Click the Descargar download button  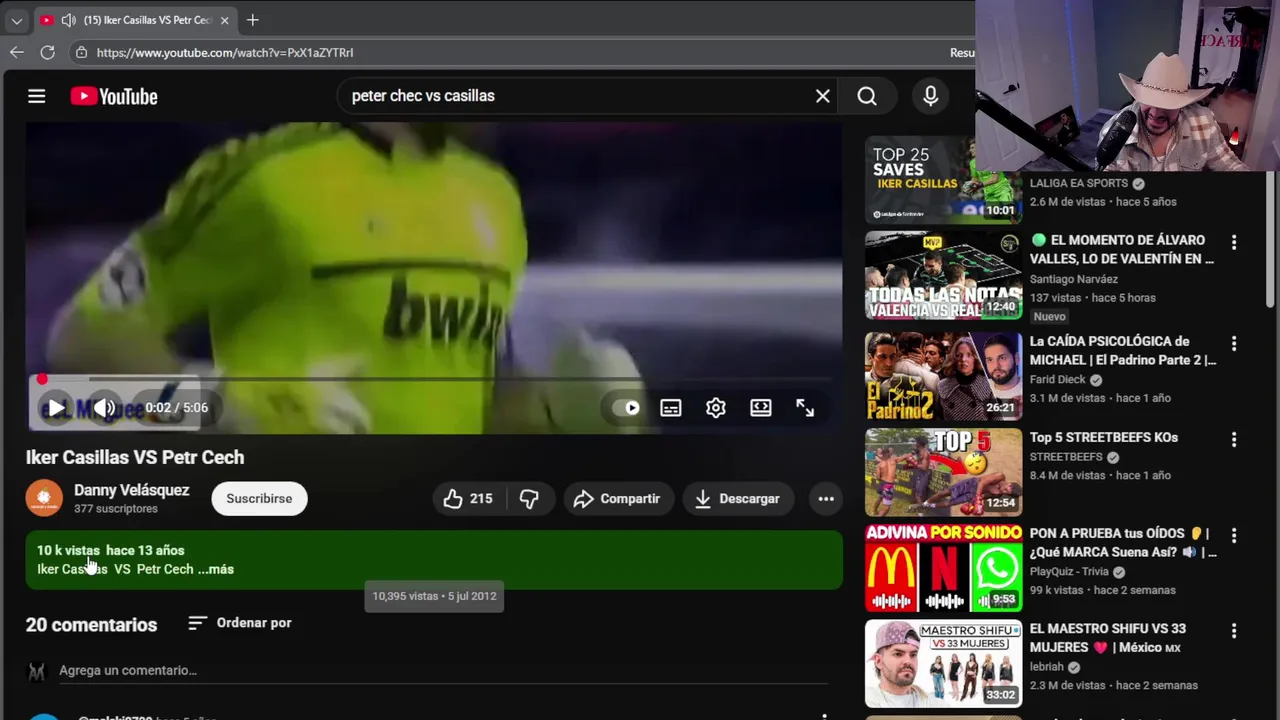click(x=738, y=498)
